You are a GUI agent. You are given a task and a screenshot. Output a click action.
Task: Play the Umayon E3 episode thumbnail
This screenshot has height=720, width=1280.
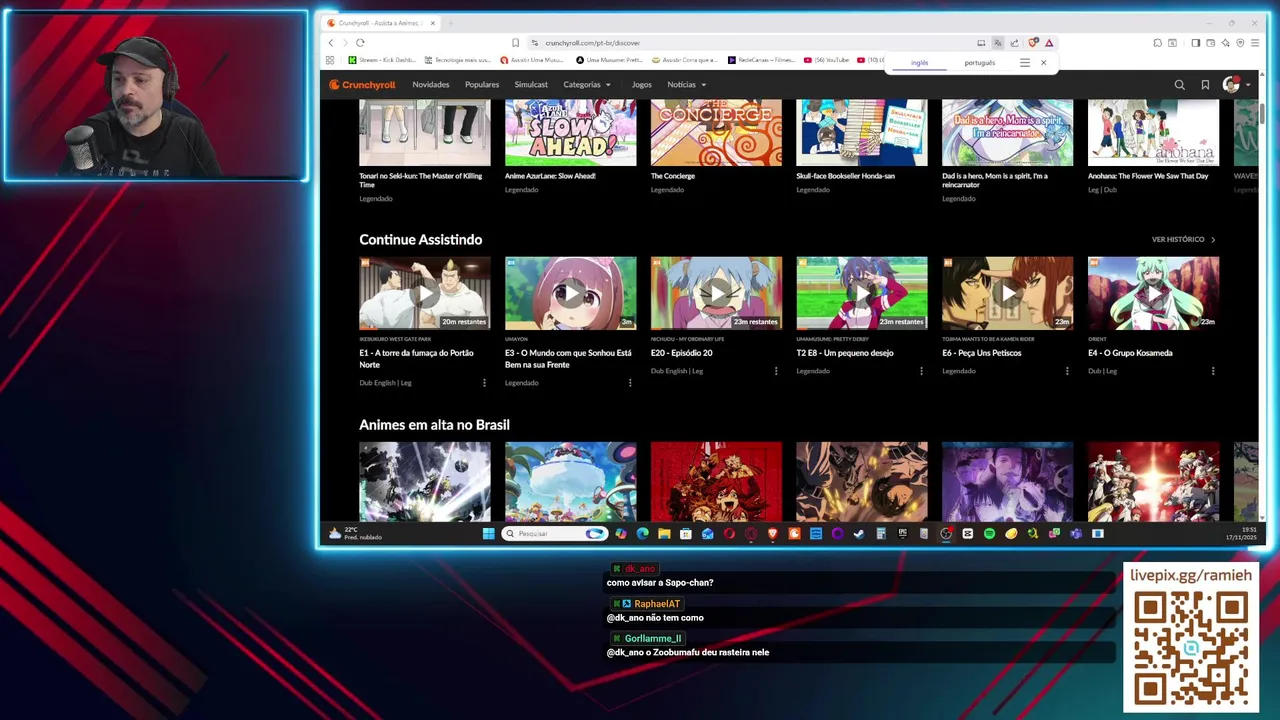[570, 293]
